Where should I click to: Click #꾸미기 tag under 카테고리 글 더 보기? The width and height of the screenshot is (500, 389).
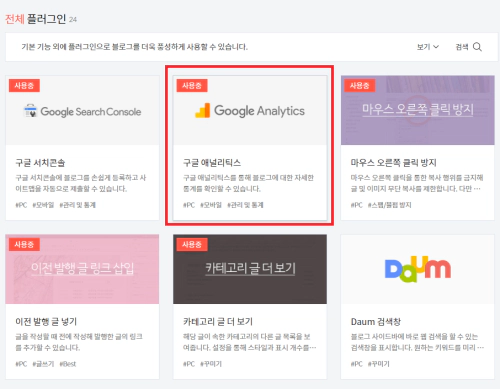(211, 364)
